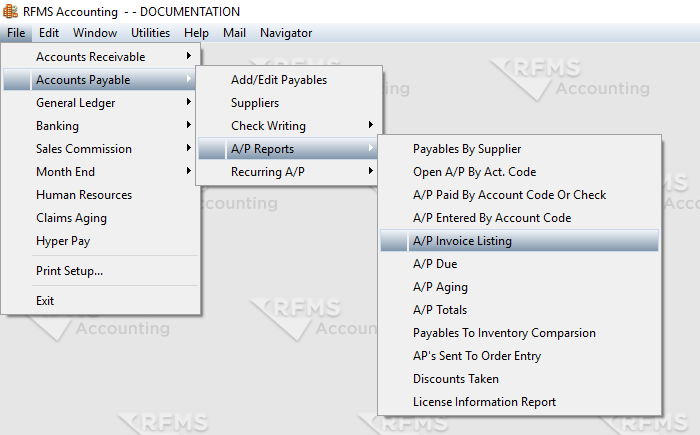This screenshot has width=700, height=435.
Task: Select Accounts Payable in File menu
Action: (x=101, y=80)
